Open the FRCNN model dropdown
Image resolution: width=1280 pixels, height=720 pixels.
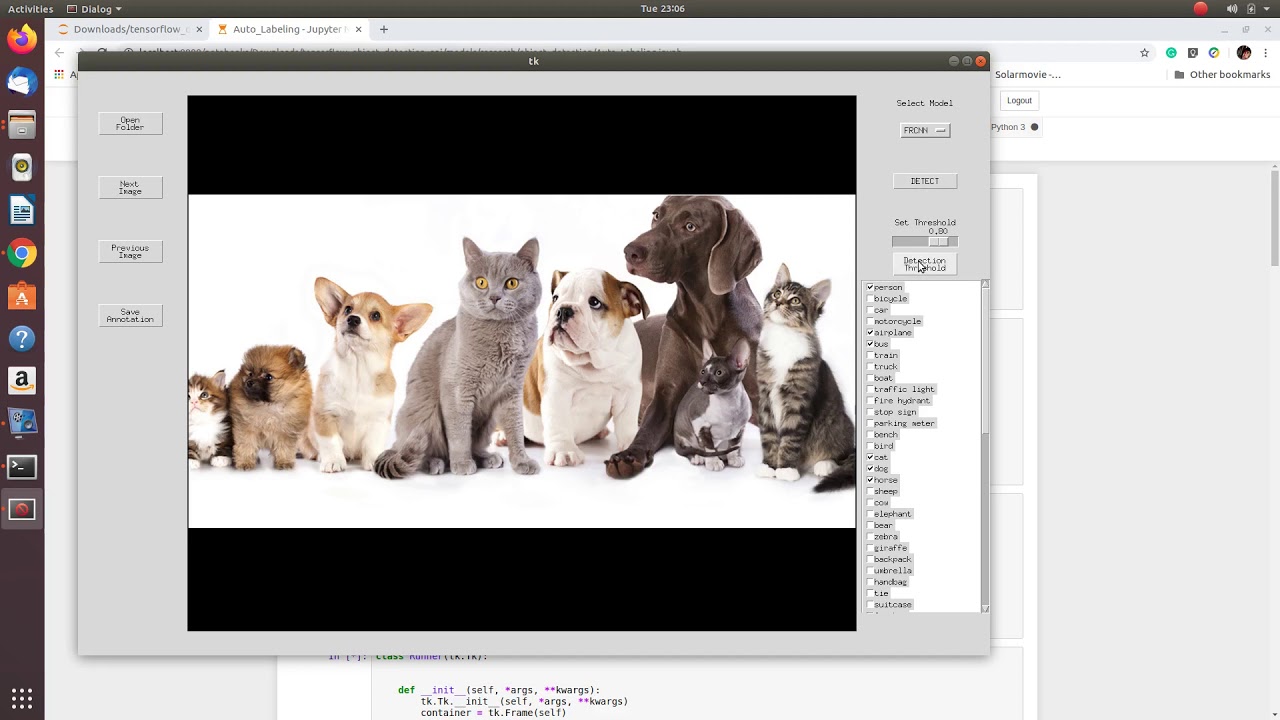925,130
